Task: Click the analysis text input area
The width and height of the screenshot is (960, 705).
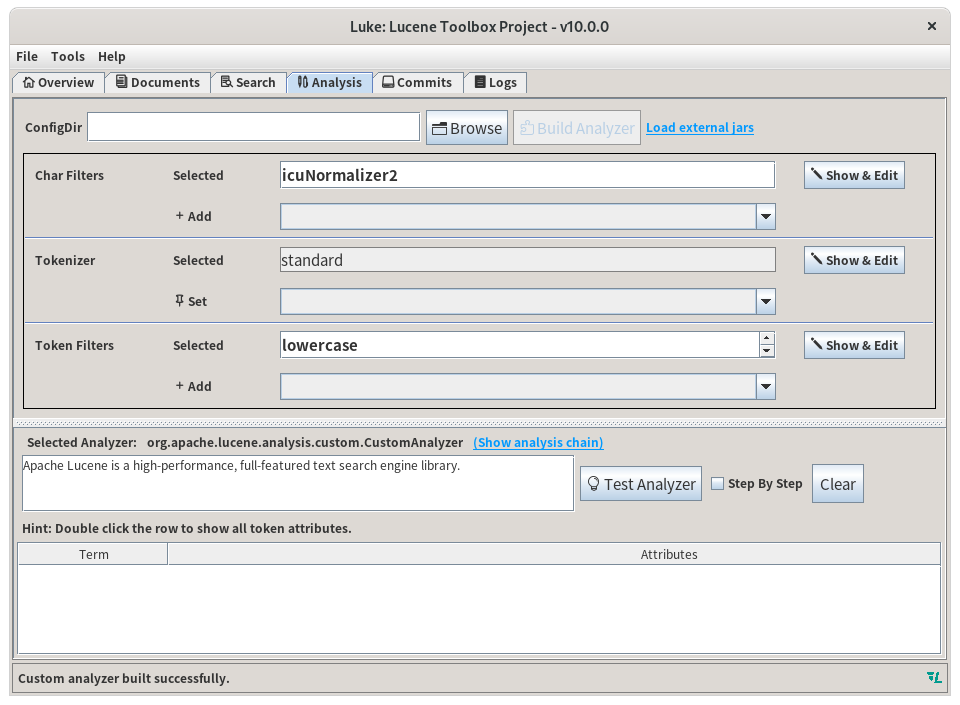Action: tap(298, 483)
